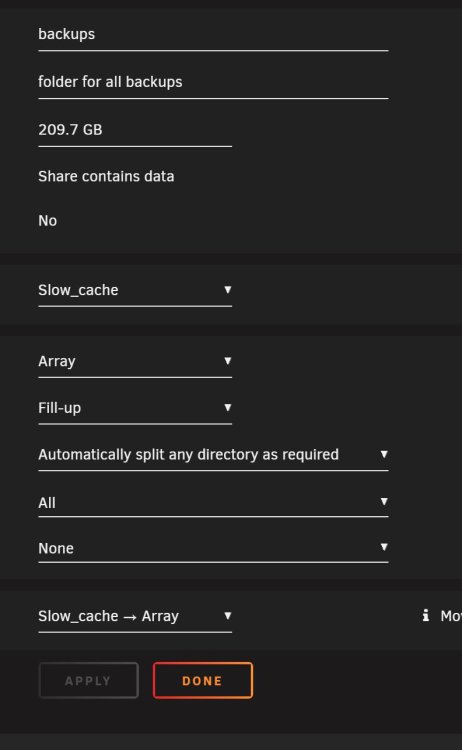This screenshot has width=462, height=750.
Task: Click the 'No' value text
Action: 47,221
